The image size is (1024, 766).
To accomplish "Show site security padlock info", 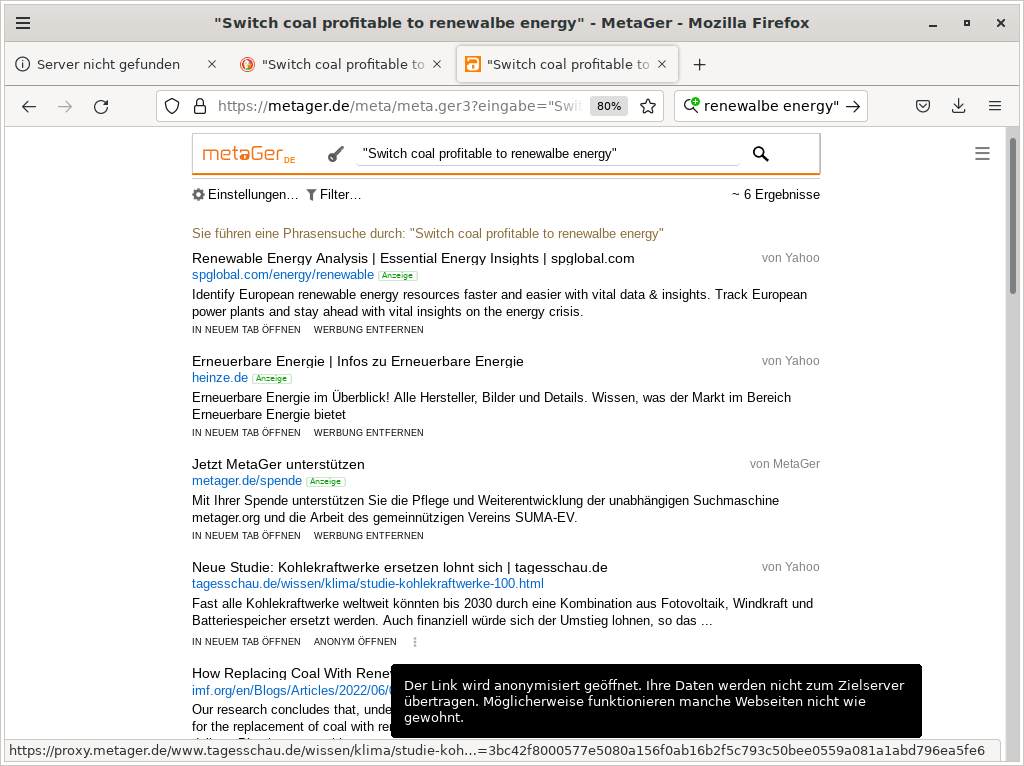I will (200, 106).
